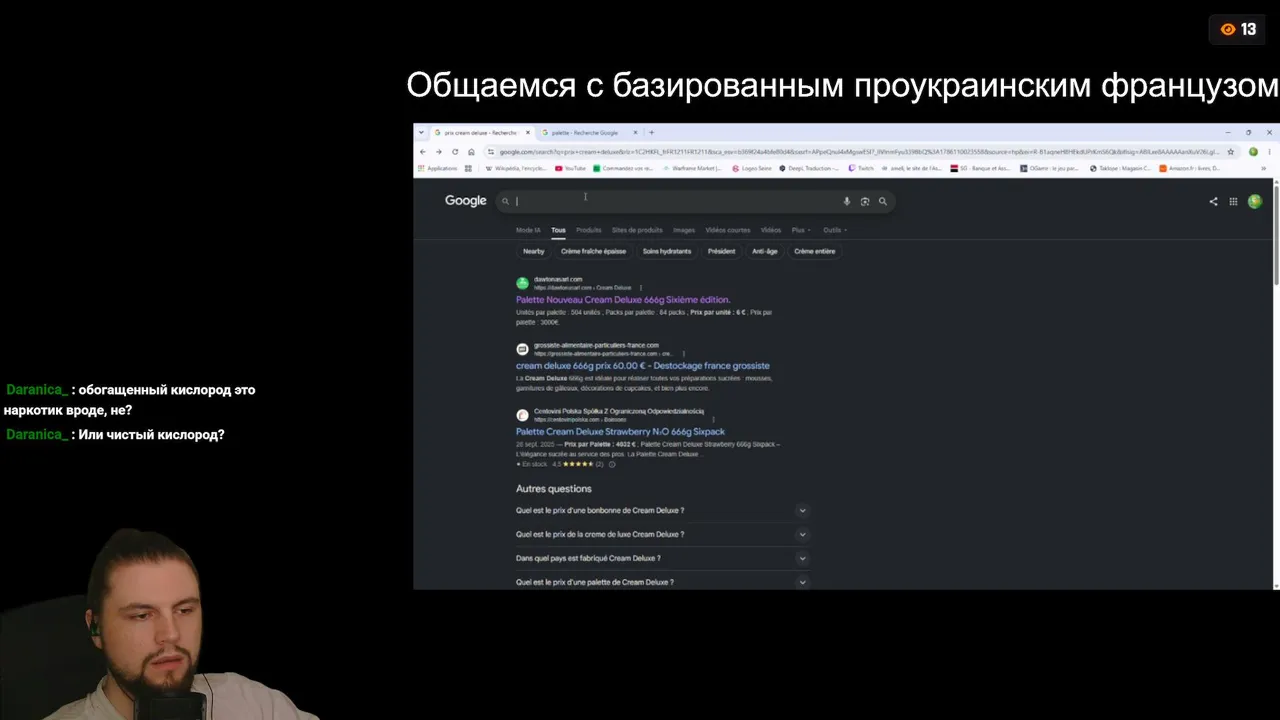Apply the 'Anti-âge' filter chip
This screenshot has height=720, width=1280.
click(765, 252)
